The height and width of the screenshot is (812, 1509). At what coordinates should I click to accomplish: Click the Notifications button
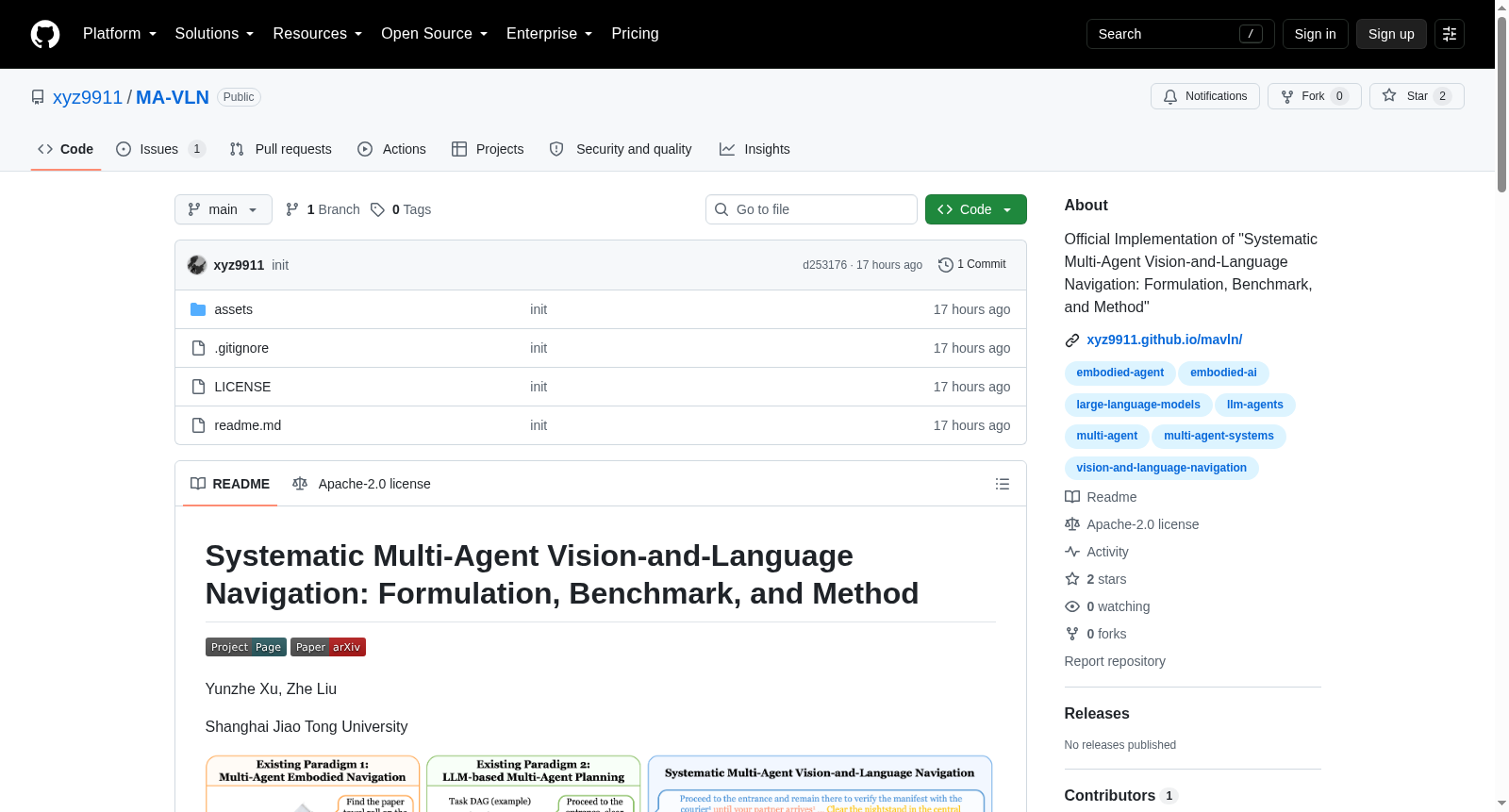pos(1205,96)
